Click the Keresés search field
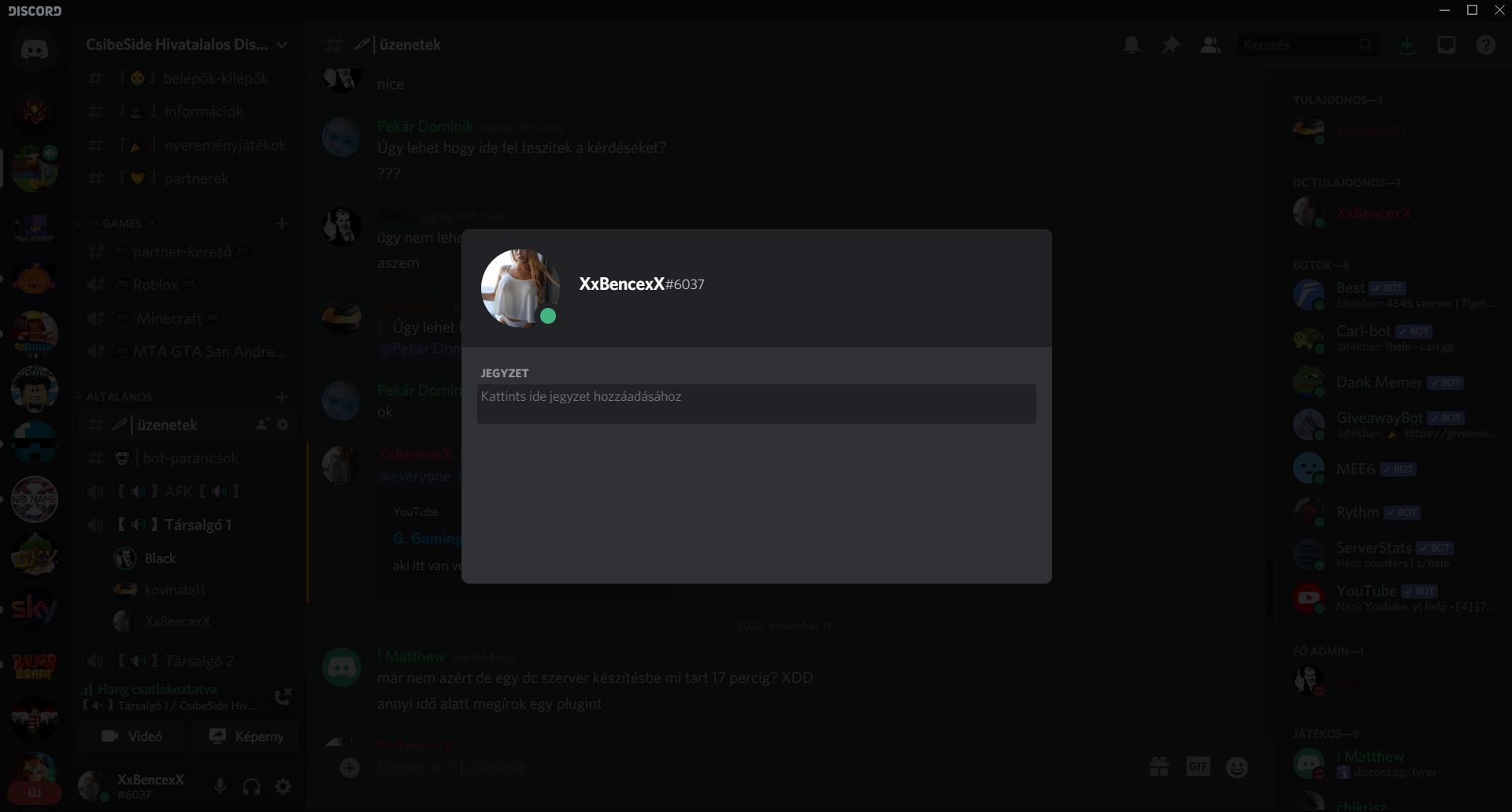1512x812 pixels. click(1307, 45)
